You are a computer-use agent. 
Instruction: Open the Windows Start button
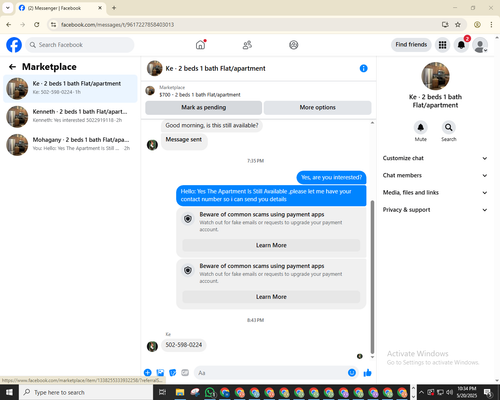[x=9, y=392]
